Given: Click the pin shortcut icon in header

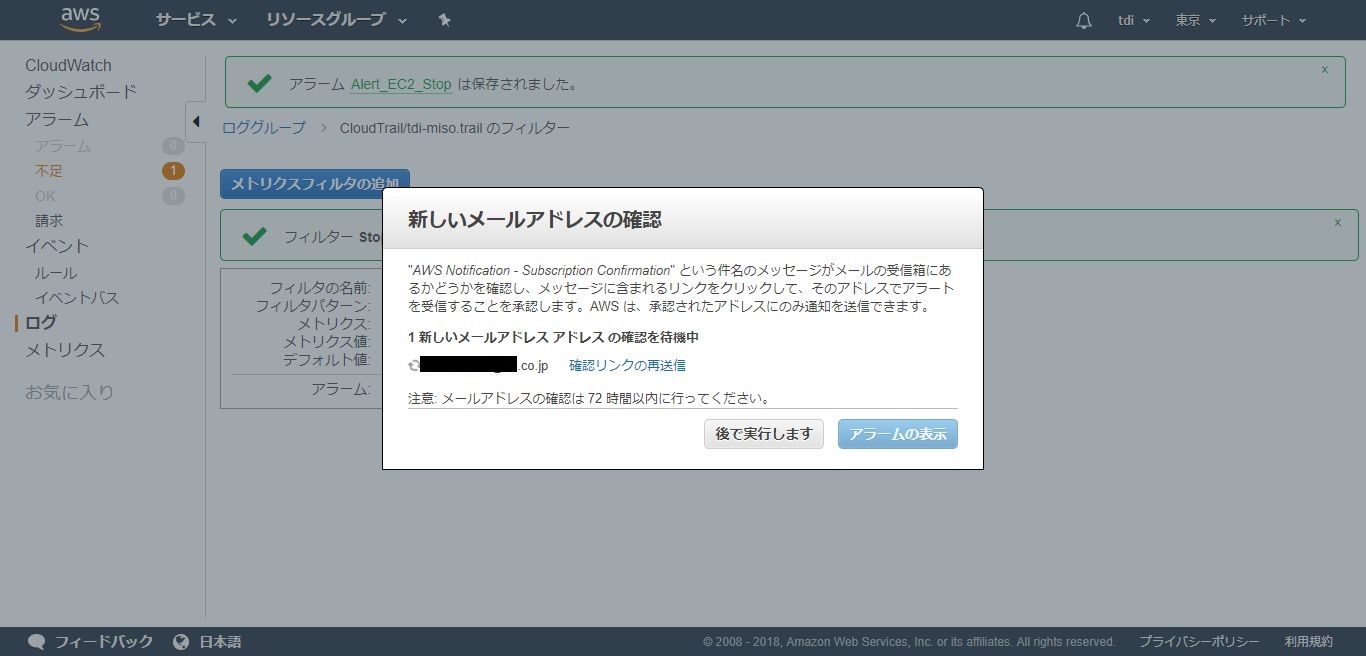Looking at the screenshot, I should coord(445,20).
